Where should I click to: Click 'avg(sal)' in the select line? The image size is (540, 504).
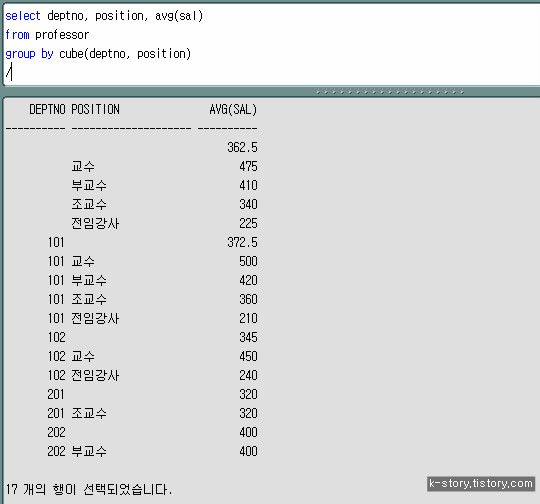[x=179, y=16]
